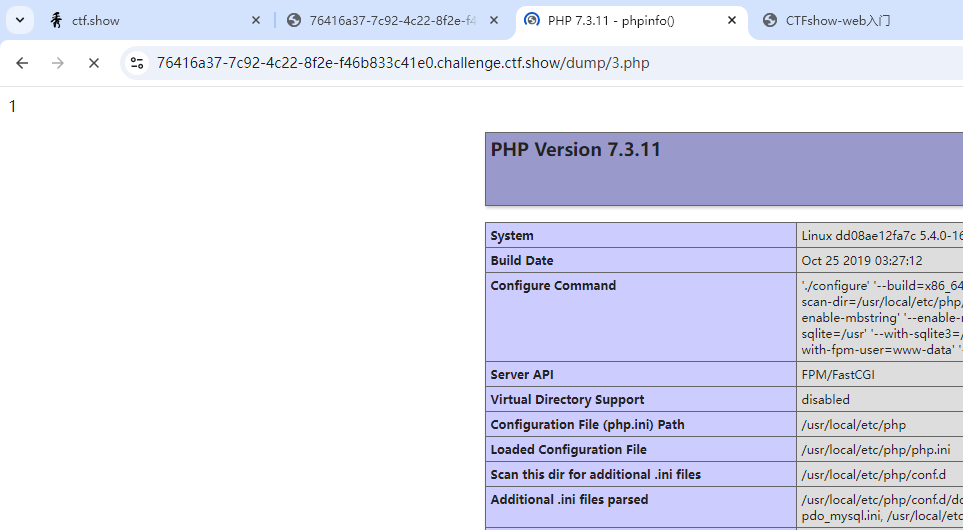Close the ctf.show tab
This screenshot has height=530, width=963.
[x=256, y=20]
